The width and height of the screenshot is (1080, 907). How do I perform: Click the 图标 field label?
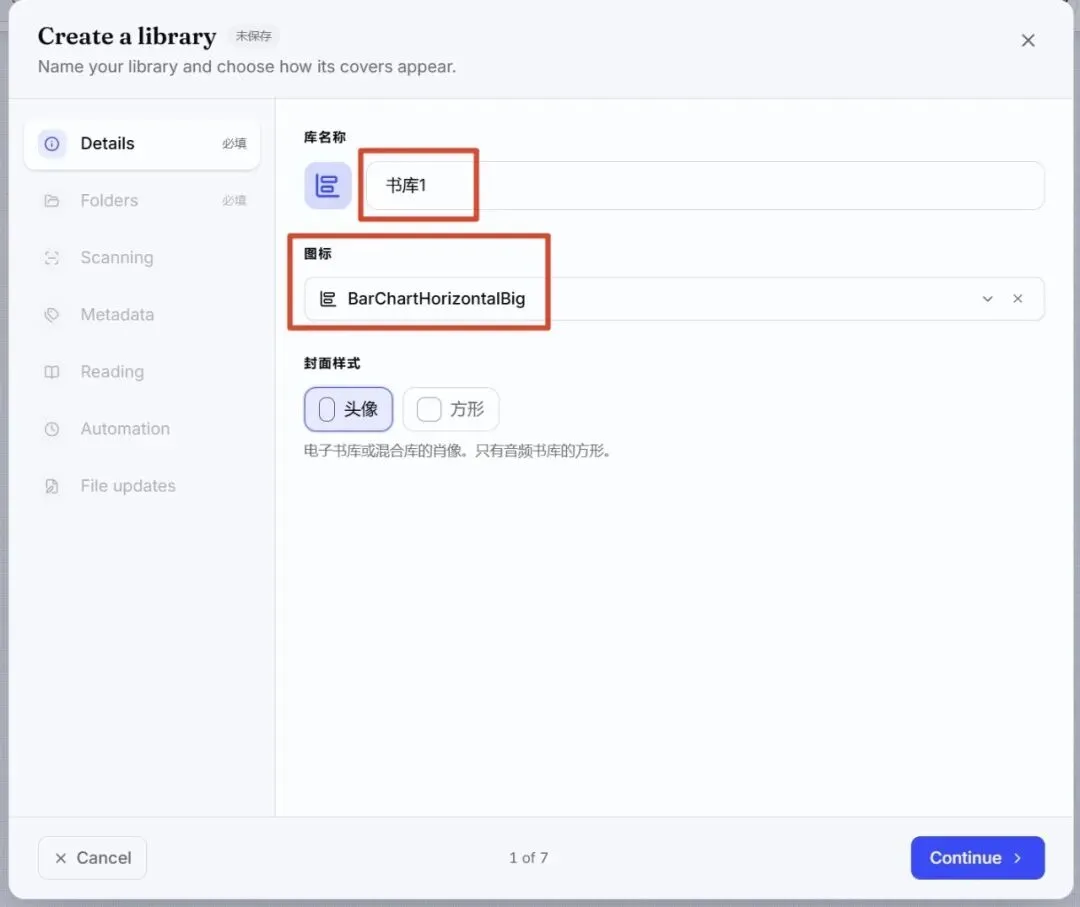pos(318,253)
